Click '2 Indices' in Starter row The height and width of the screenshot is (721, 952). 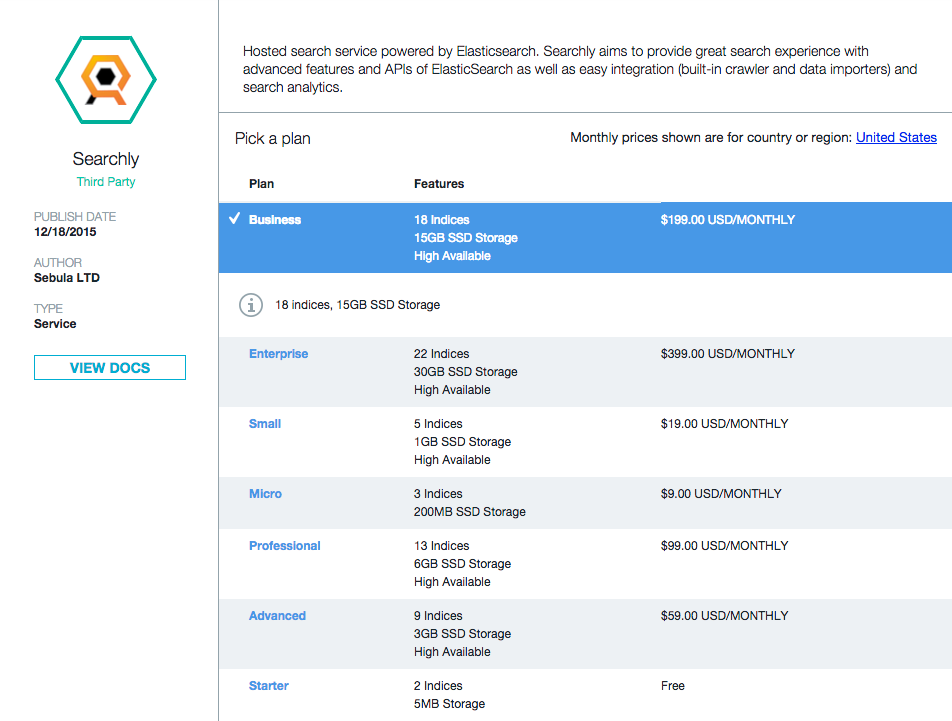[x=438, y=686]
